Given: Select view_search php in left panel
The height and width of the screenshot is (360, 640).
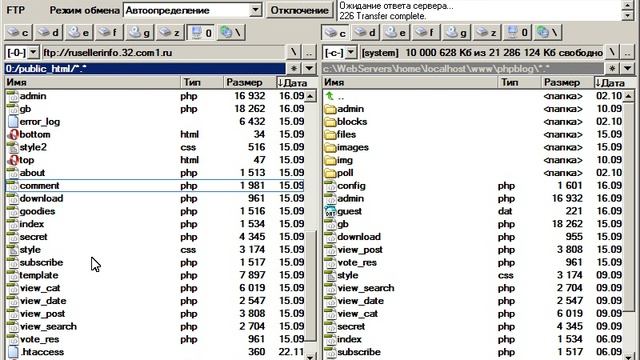Looking at the screenshot, I should pos(155,327).
